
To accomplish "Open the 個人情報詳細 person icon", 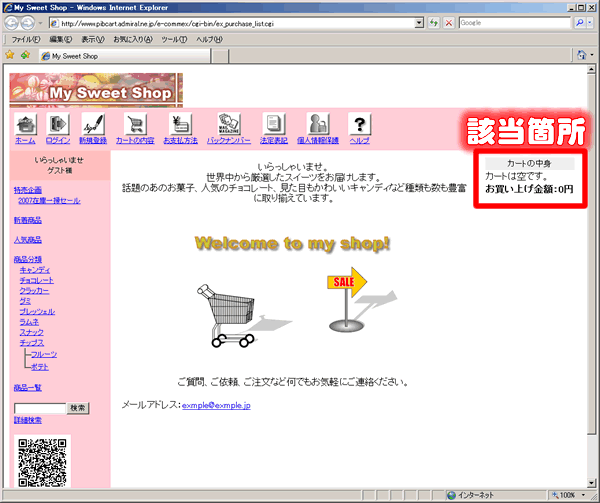I will (318, 124).
